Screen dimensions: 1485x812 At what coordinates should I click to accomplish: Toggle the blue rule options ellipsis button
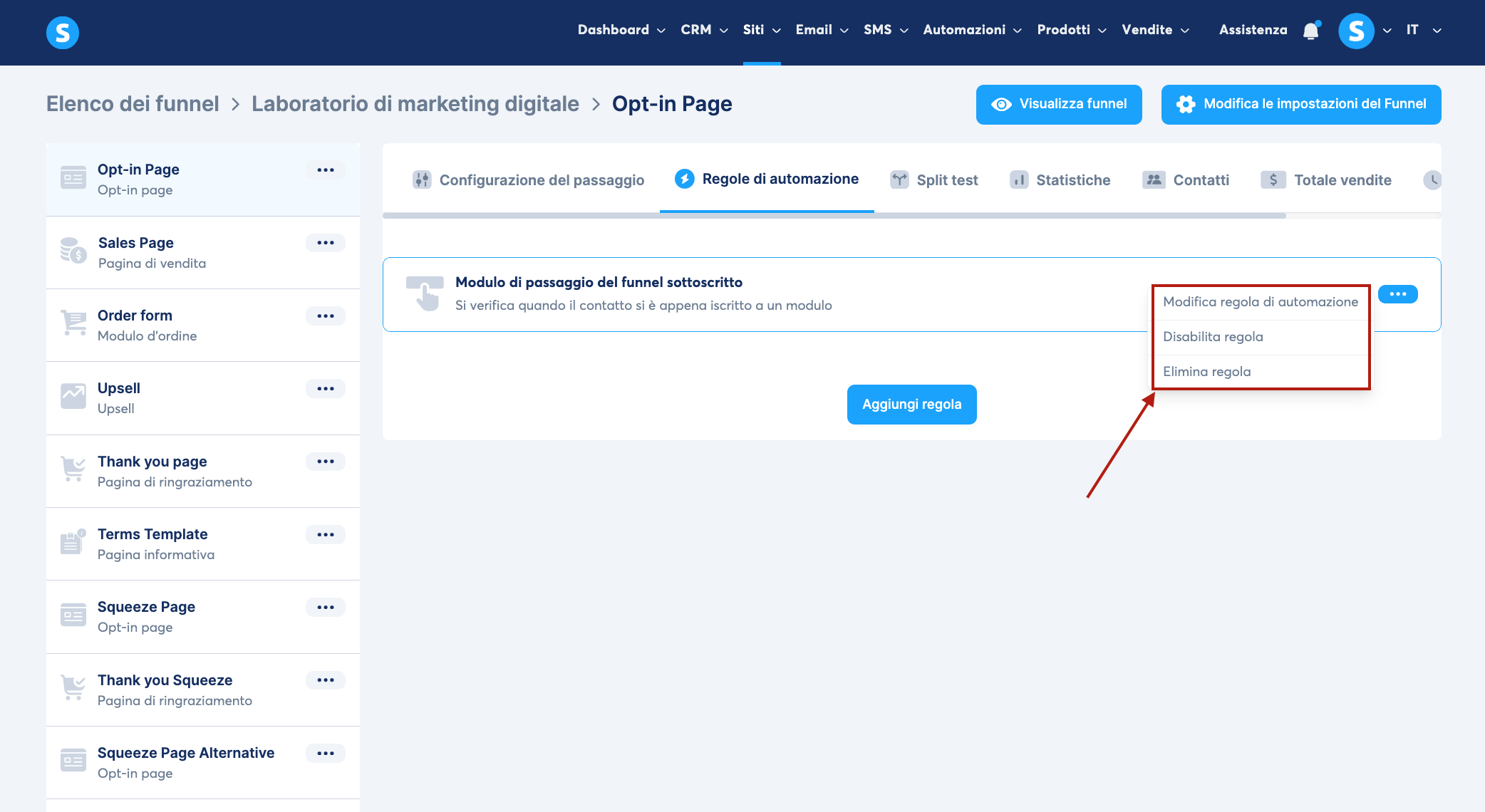pos(1397,294)
